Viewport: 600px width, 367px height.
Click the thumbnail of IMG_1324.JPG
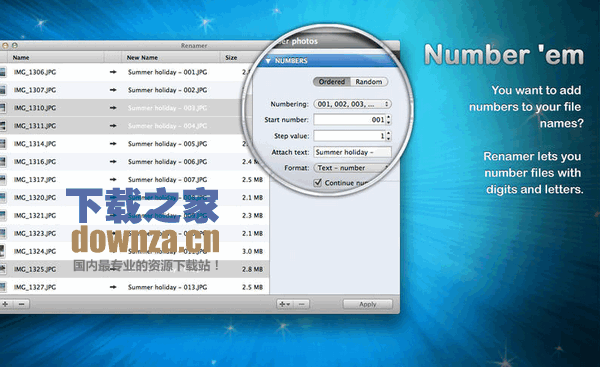tap(2, 251)
